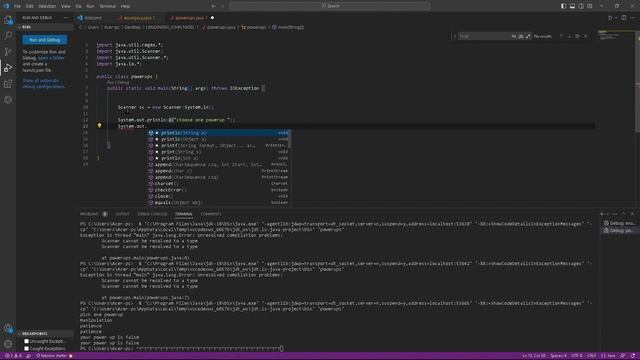Open the Terminal menu
Image resolution: width=640 pixels, height=360 pixels.
(x=107, y=6)
